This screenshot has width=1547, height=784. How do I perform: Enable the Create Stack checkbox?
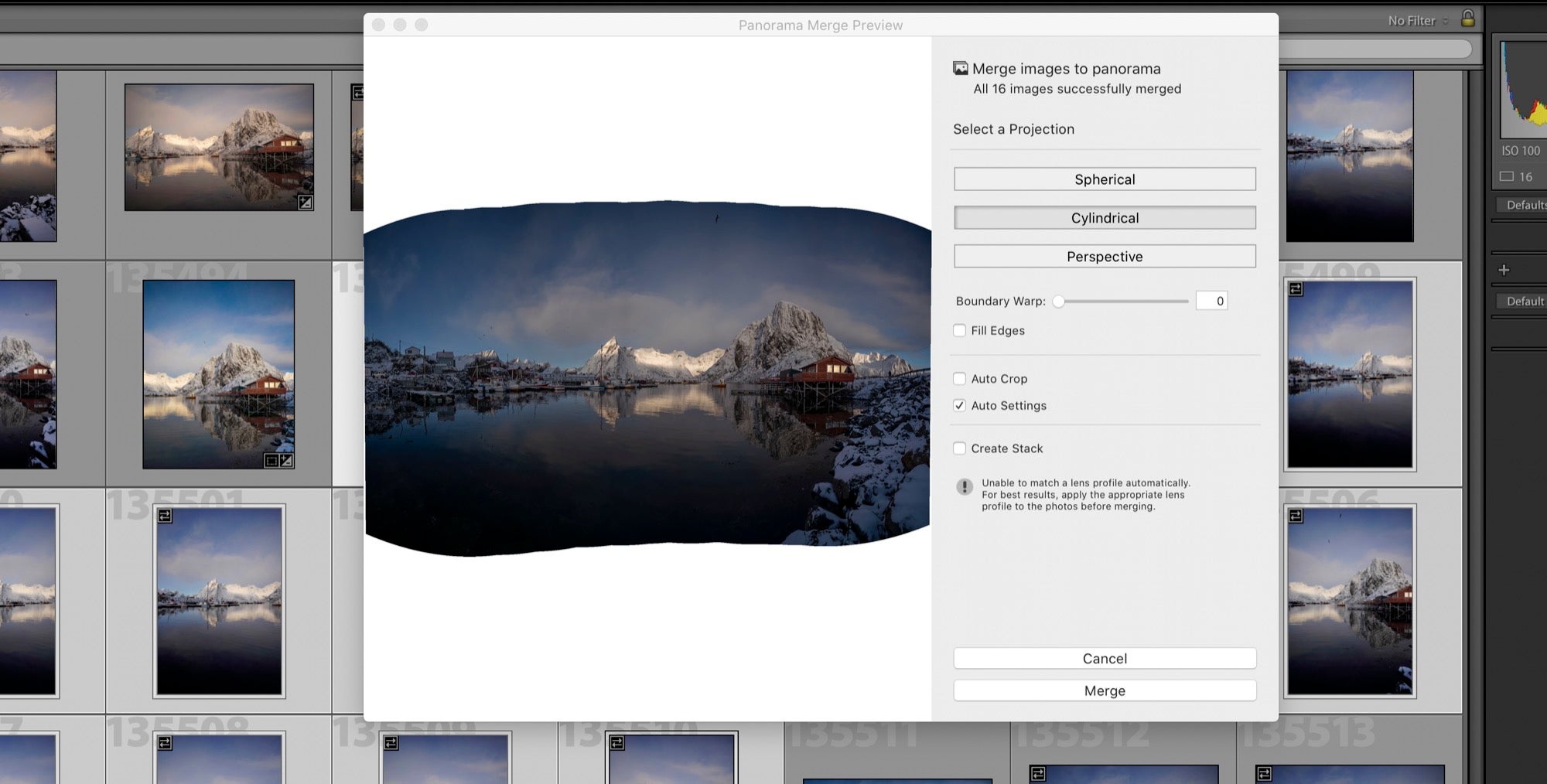tap(960, 448)
